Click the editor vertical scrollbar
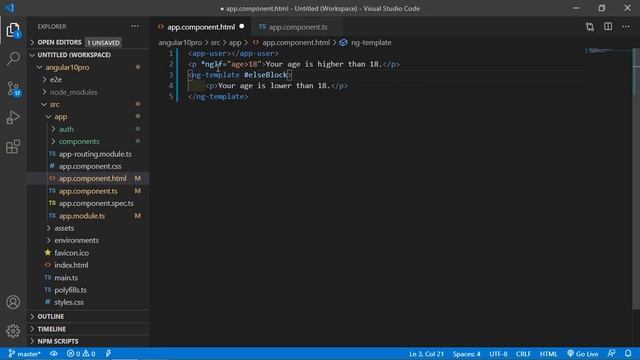 [636, 180]
